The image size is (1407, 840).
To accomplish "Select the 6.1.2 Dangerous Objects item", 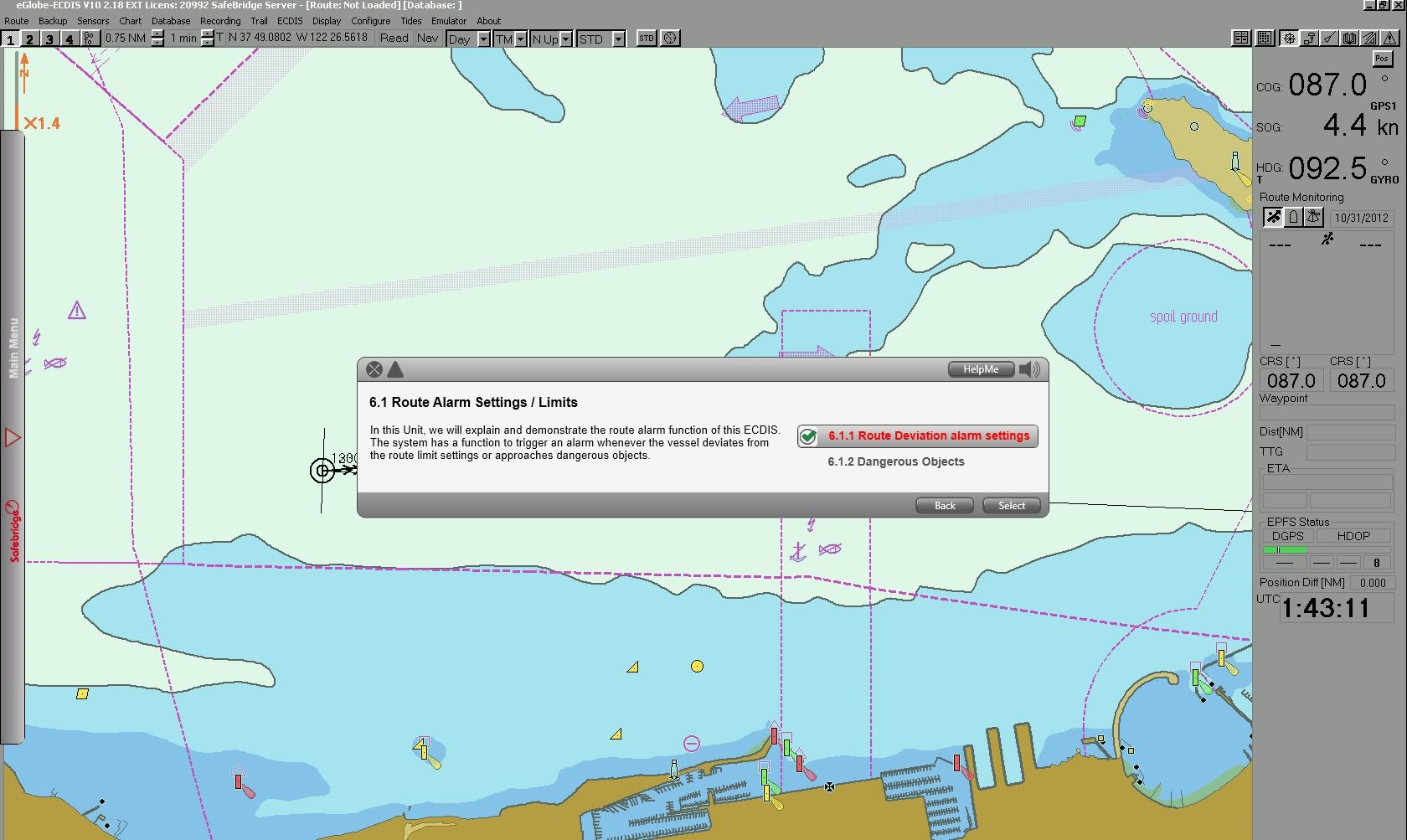I will point(895,461).
